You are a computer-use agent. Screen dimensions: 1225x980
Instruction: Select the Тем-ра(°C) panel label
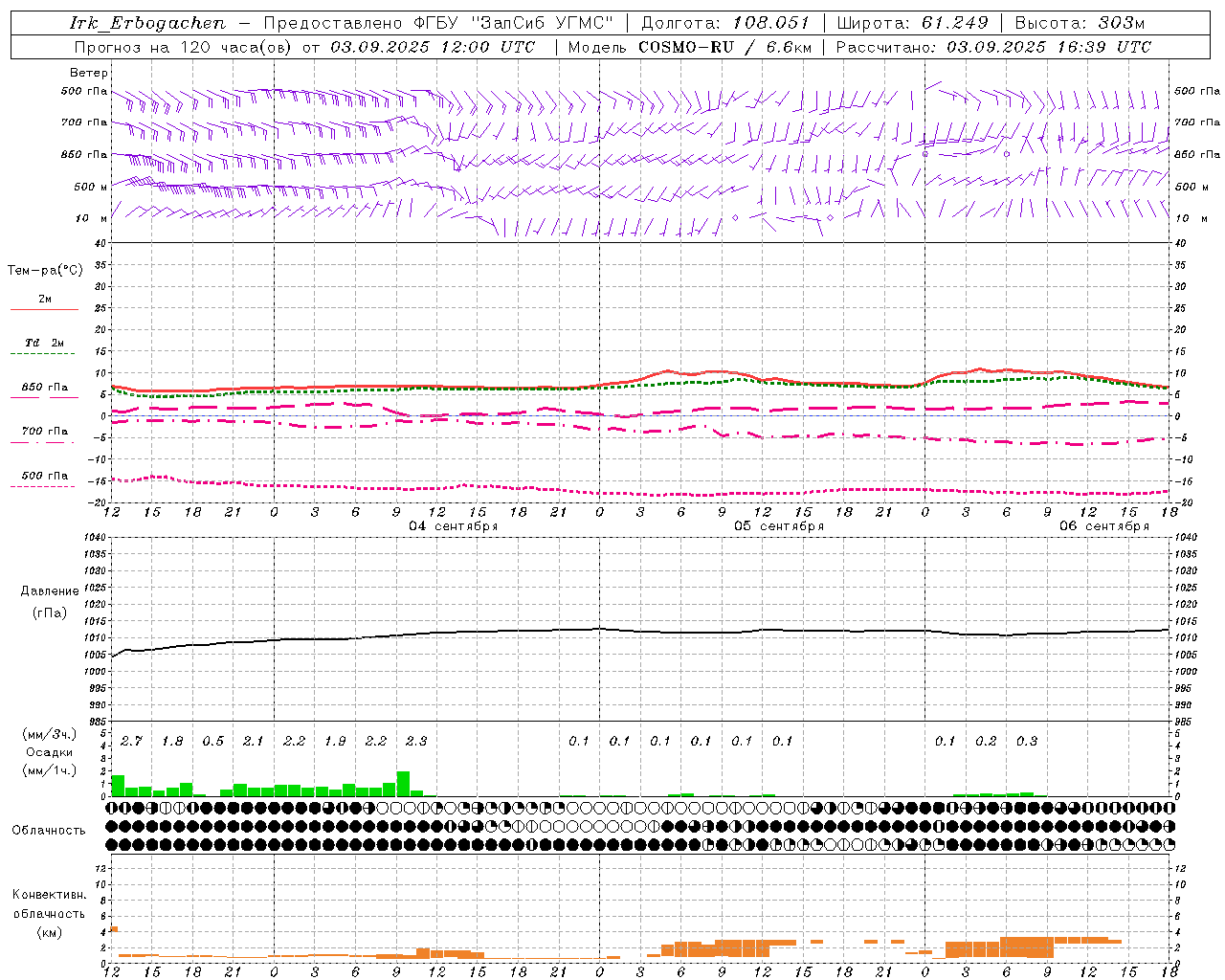pos(45,271)
